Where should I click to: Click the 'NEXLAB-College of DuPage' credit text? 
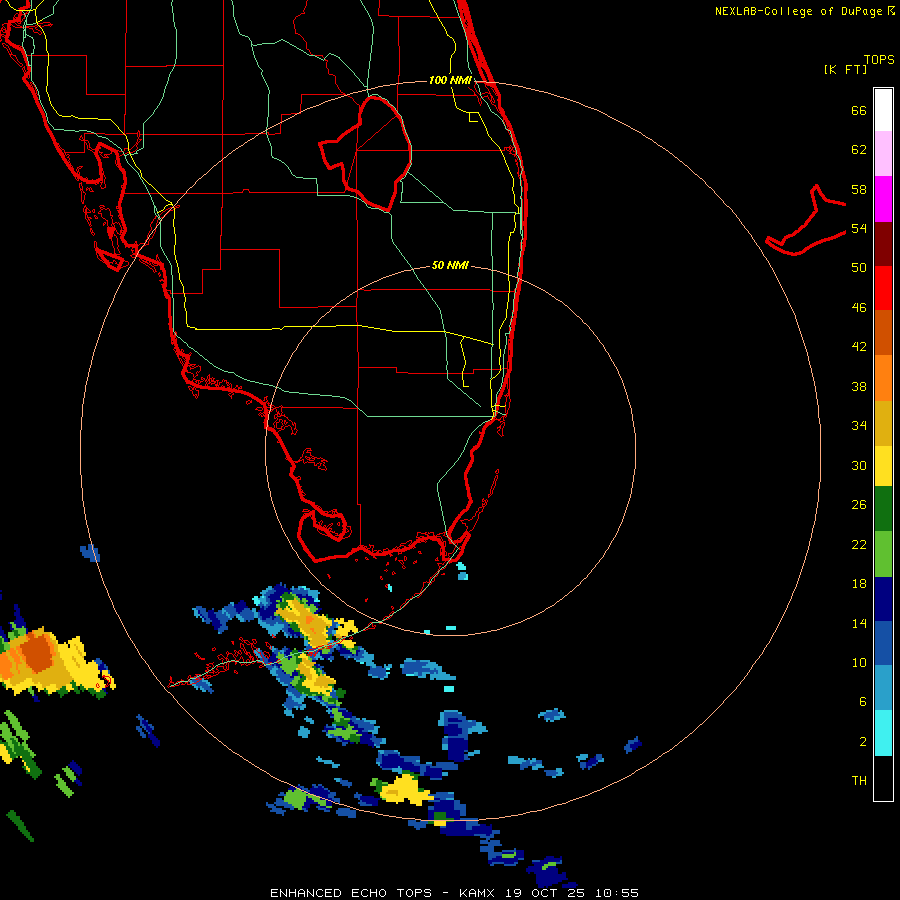click(x=798, y=11)
